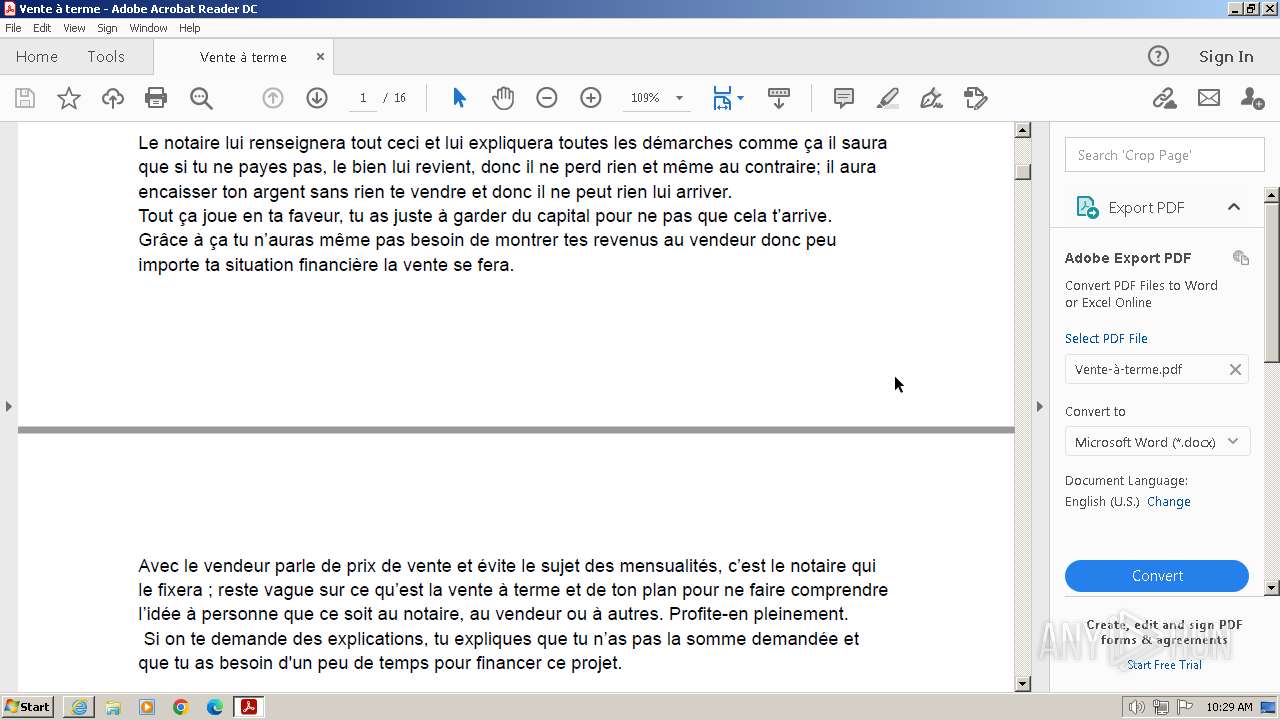Screen dimensions: 1280x720
Task: Close the Vente à terme tab
Action: click(320, 57)
